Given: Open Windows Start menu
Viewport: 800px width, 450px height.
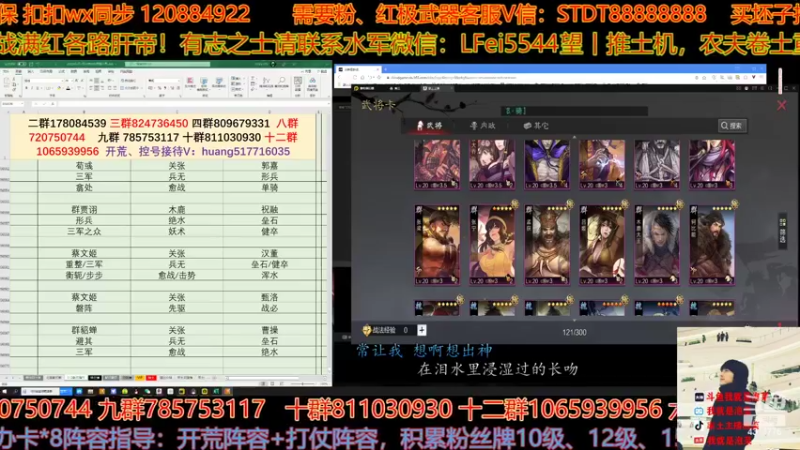Looking at the screenshot, I should coord(4,391).
